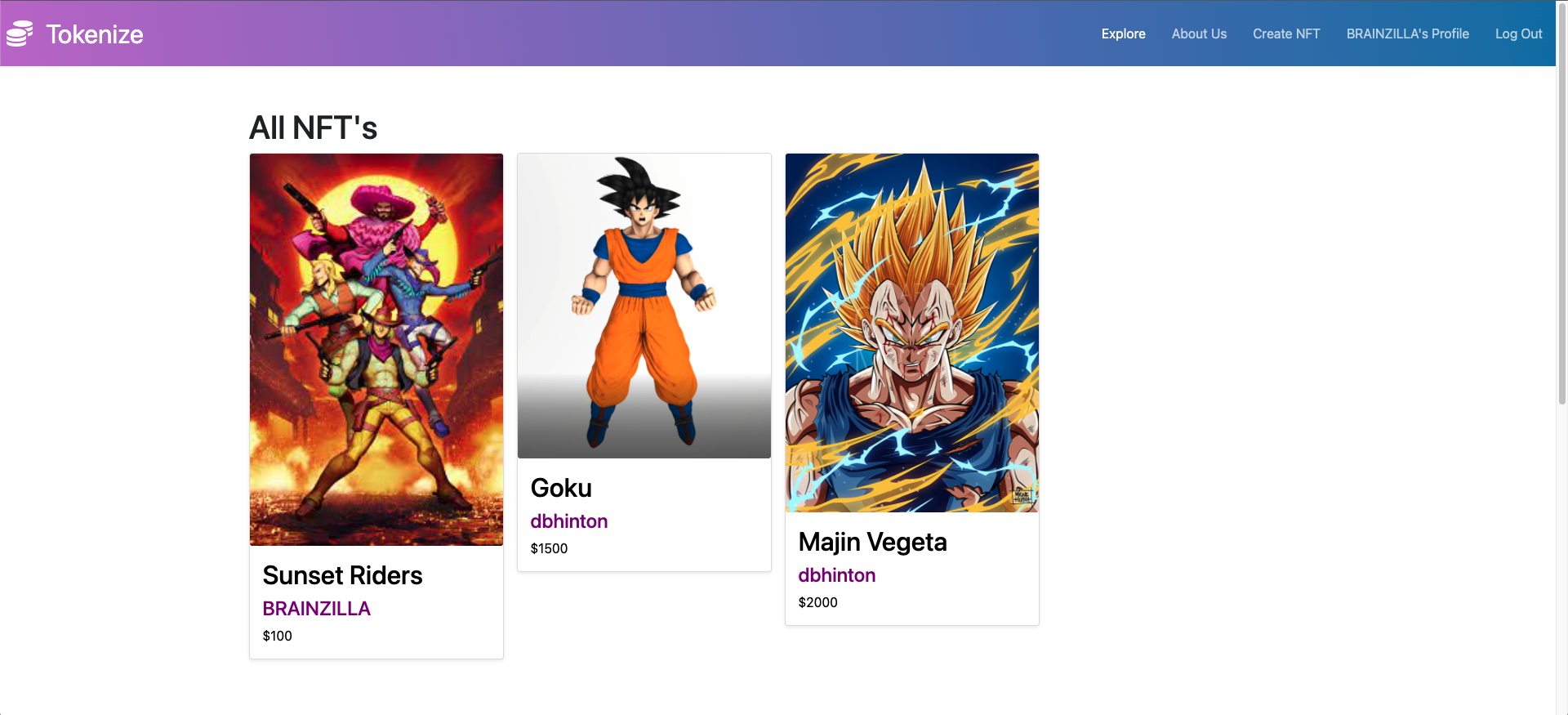
Task: Click the $2000 price text
Action: point(817,602)
